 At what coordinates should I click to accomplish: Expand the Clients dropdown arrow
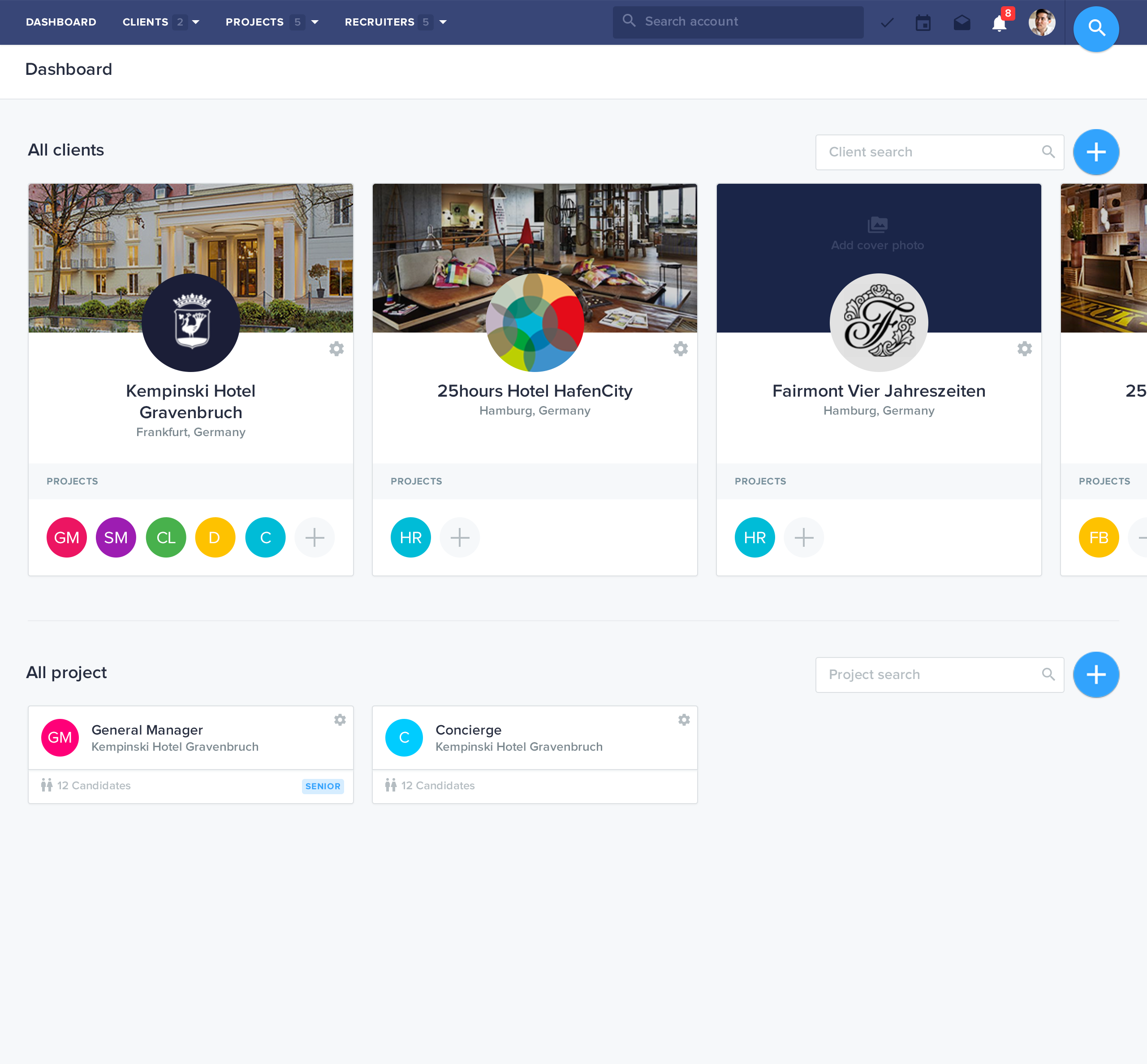(x=196, y=22)
